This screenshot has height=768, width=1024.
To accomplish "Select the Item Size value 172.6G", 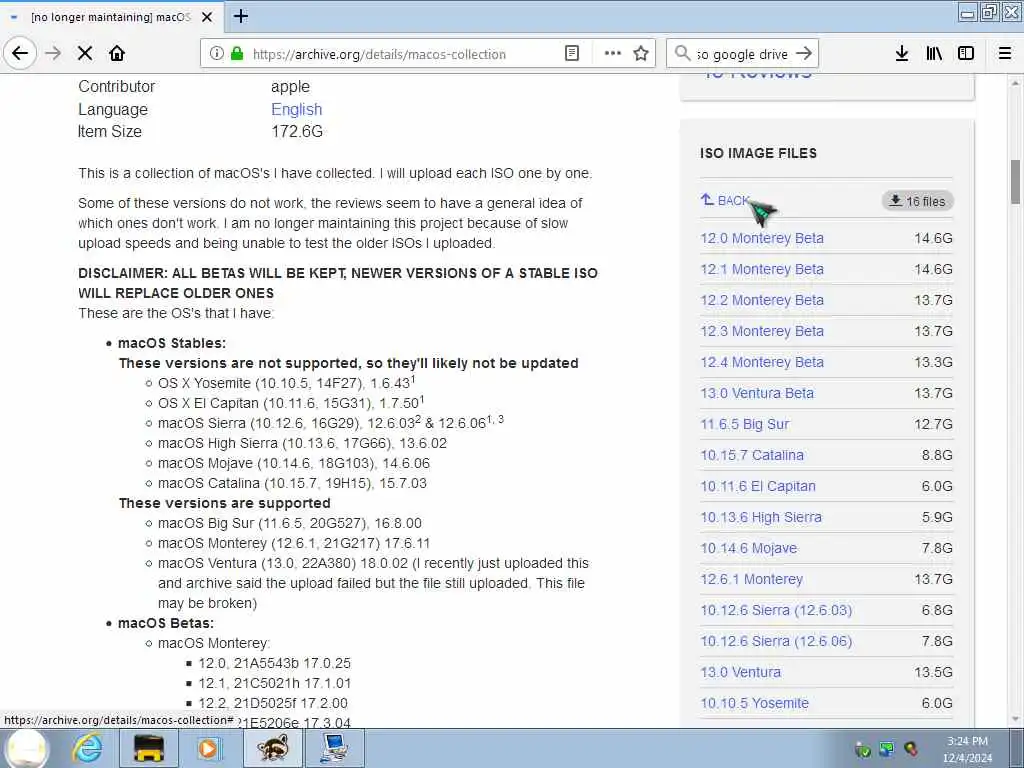I will [297, 131].
